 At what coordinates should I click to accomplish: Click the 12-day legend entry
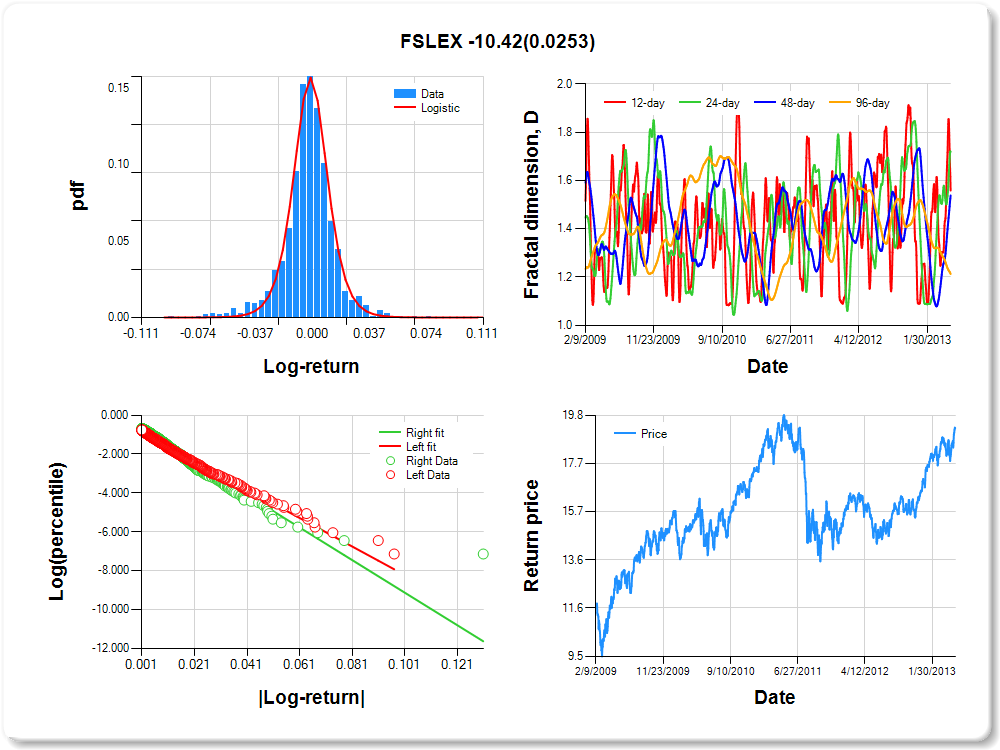(634, 103)
